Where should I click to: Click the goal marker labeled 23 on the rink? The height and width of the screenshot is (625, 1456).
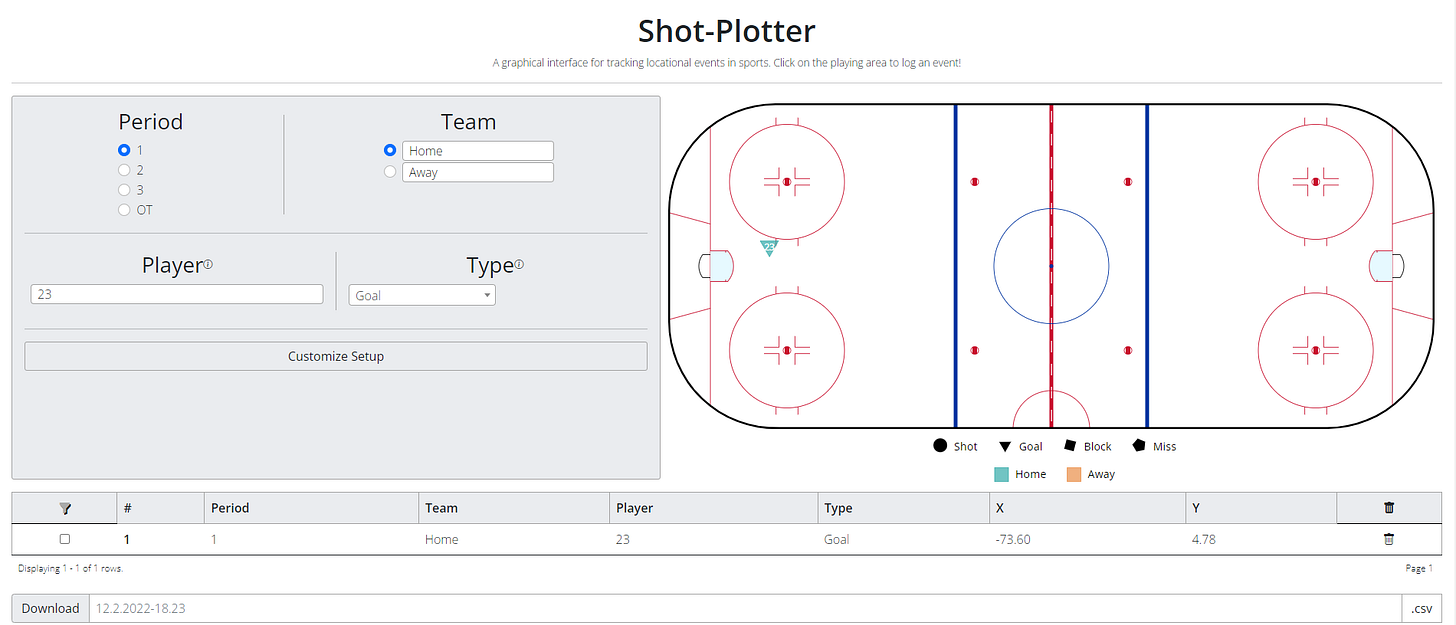tap(769, 247)
